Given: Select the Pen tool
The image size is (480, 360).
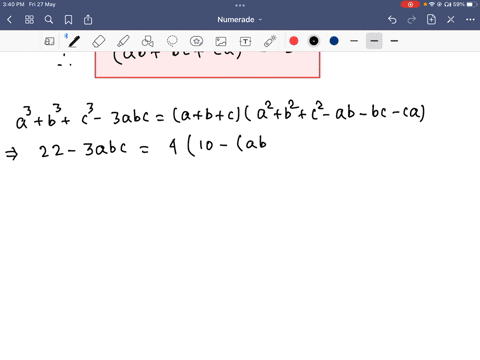Looking at the screenshot, I should pyautogui.click(x=74, y=41).
